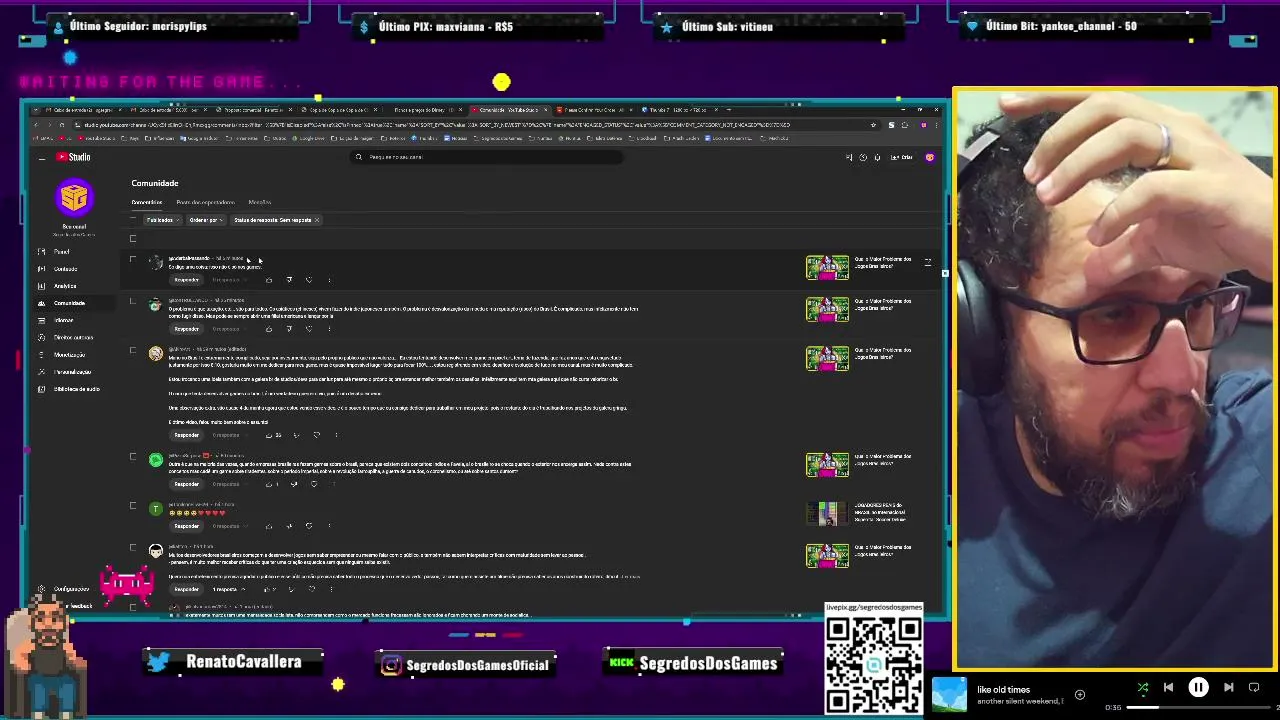Image resolution: width=1280 pixels, height=720 pixels.
Task: Dislike the first comment
Action: click(x=289, y=280)
